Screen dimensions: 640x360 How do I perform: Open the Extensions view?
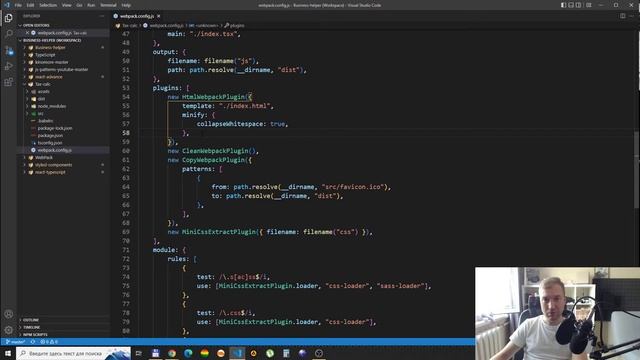(9, 82)
